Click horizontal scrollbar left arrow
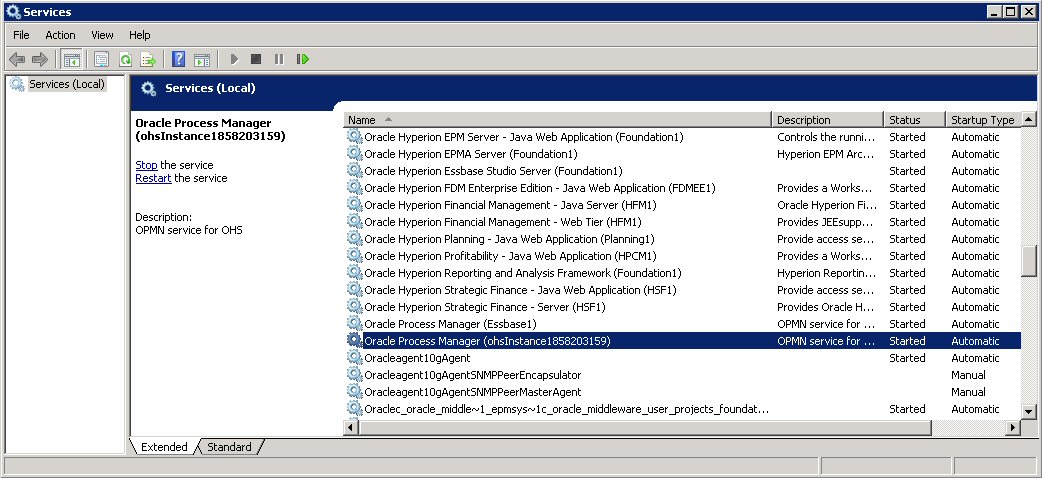This screenshot has width=1042, height=478. point(351,428)
